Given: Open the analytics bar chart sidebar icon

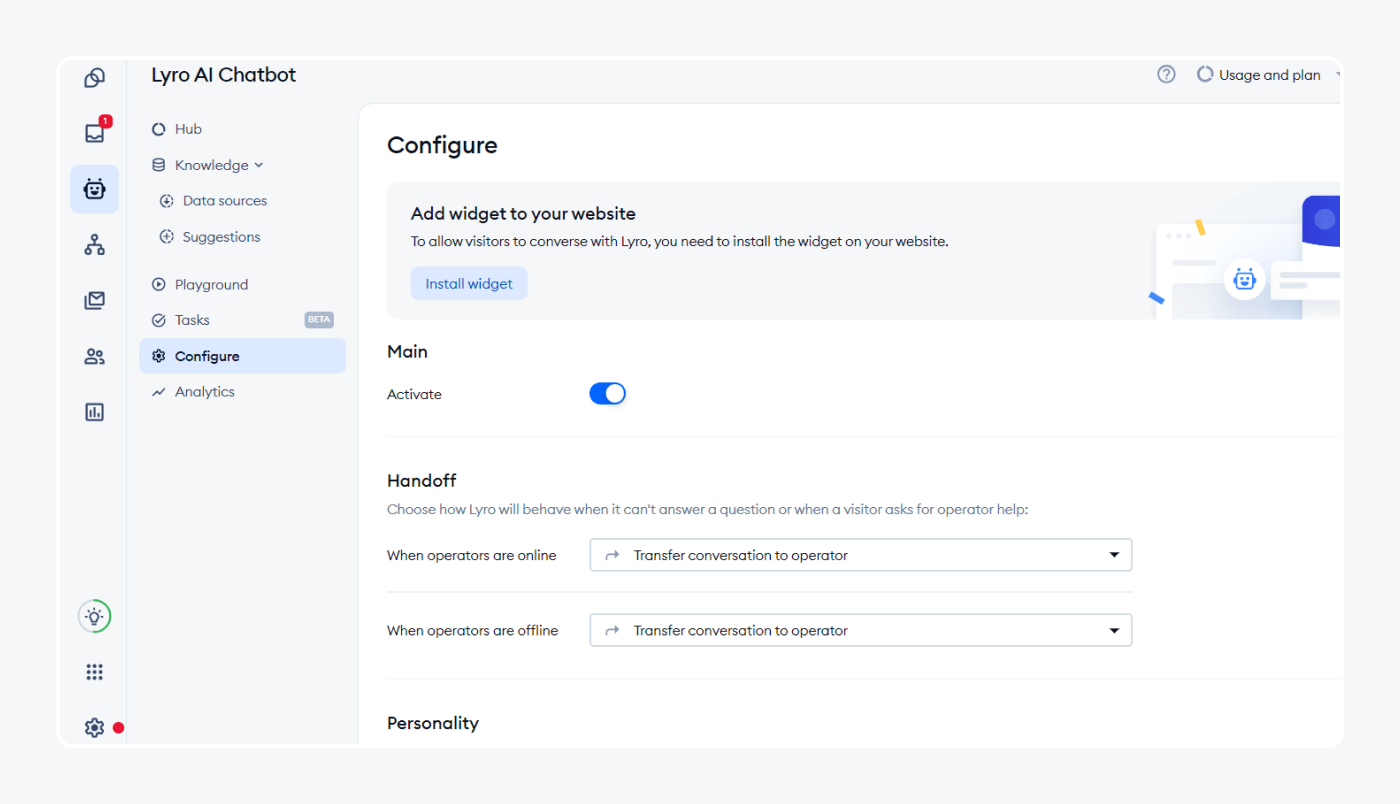Looking at the screenshot, I should pos(94,412).
